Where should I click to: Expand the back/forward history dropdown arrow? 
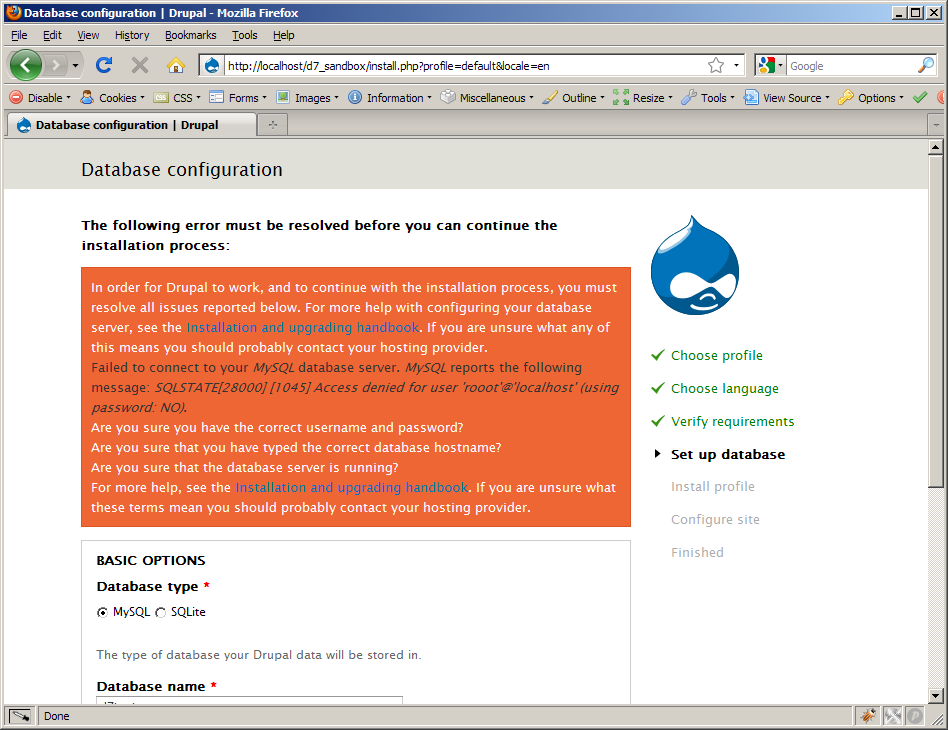coord(75,65)
